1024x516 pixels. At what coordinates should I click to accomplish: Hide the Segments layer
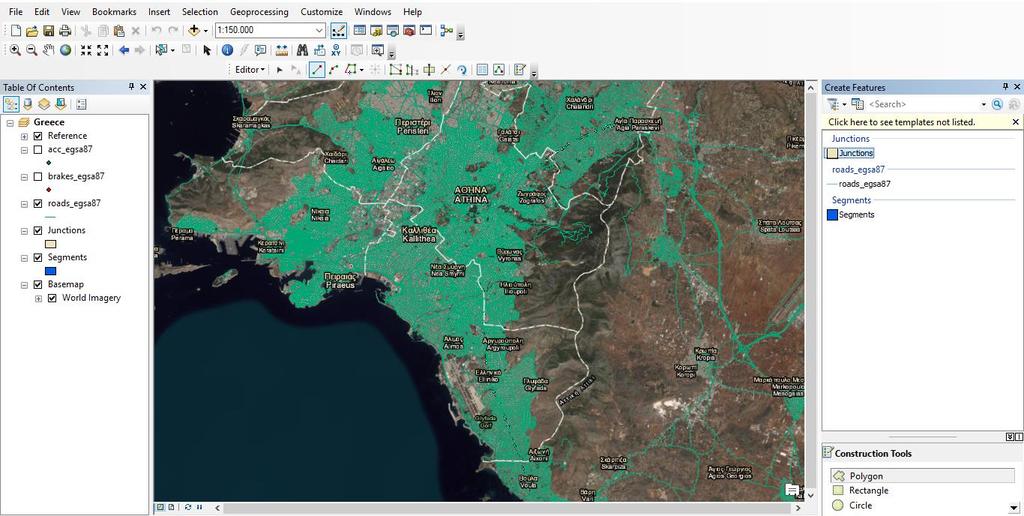click(x=38, y=258)
